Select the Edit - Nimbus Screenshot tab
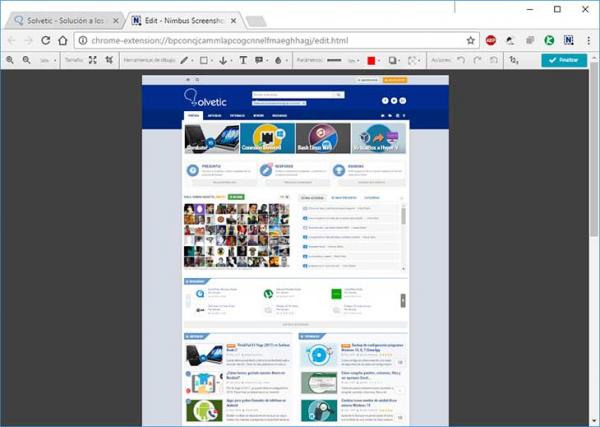 click(184, 21)
